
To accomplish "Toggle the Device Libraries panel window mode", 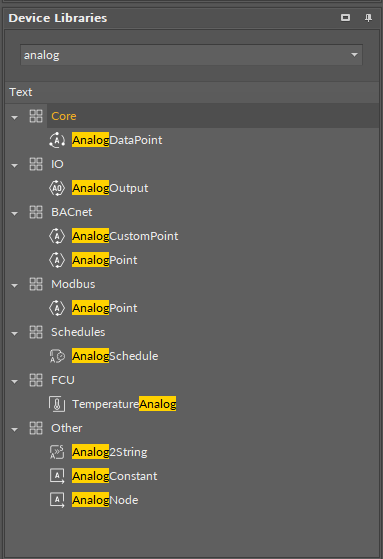I will tap(345, 17).
